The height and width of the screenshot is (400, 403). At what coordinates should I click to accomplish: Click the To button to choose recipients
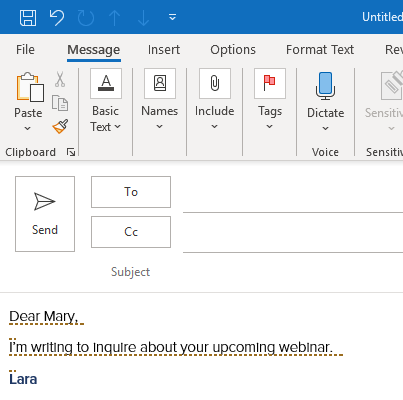pos(131,192)
